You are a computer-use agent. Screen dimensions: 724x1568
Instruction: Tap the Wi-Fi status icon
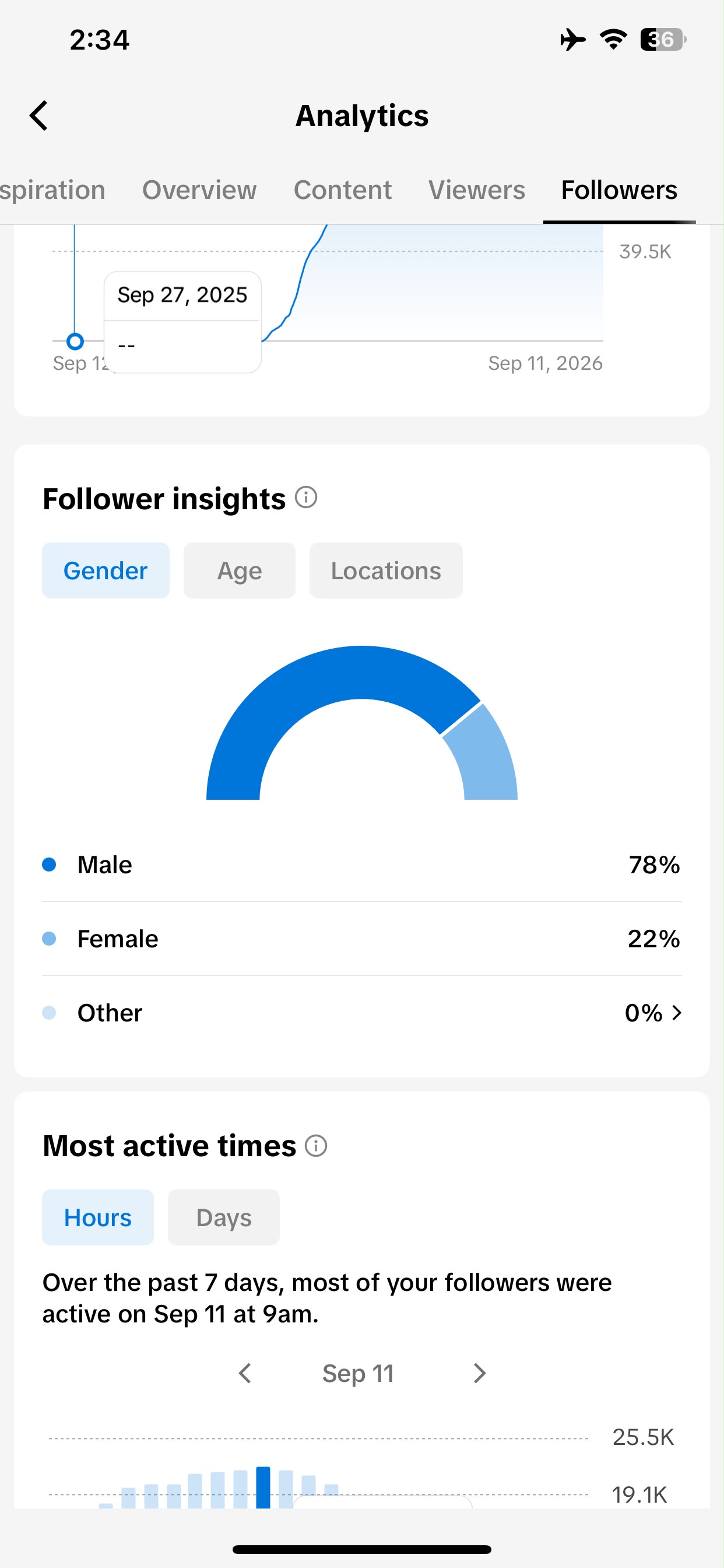click(x=613, y=40)
